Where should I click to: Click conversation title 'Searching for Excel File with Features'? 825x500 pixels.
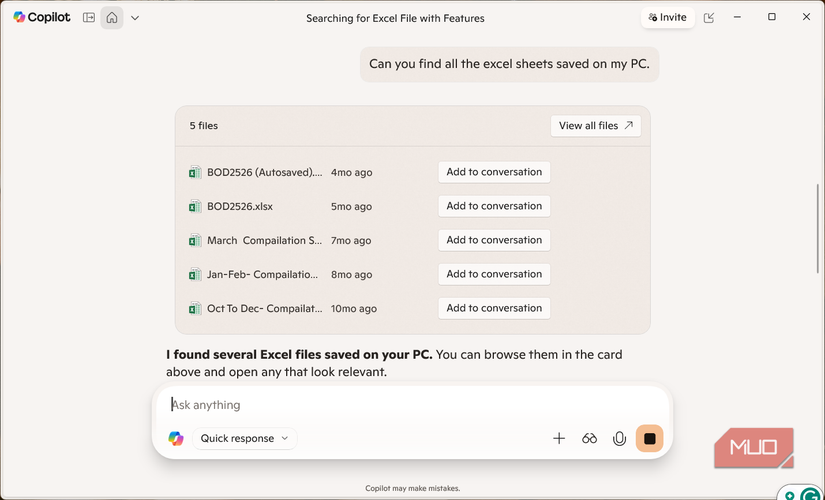tap(395, 18)
